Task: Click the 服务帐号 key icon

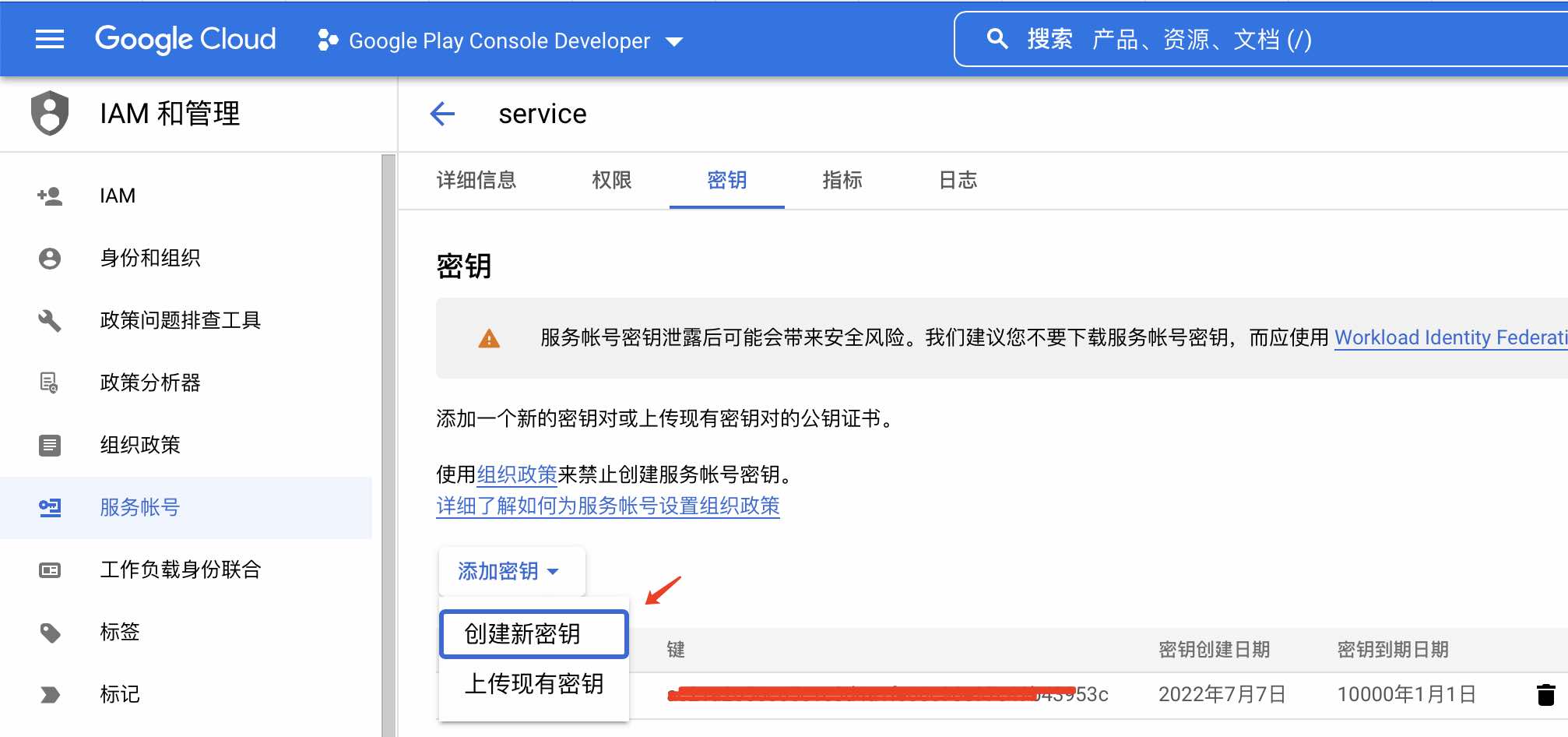Action: click(50, 508)
